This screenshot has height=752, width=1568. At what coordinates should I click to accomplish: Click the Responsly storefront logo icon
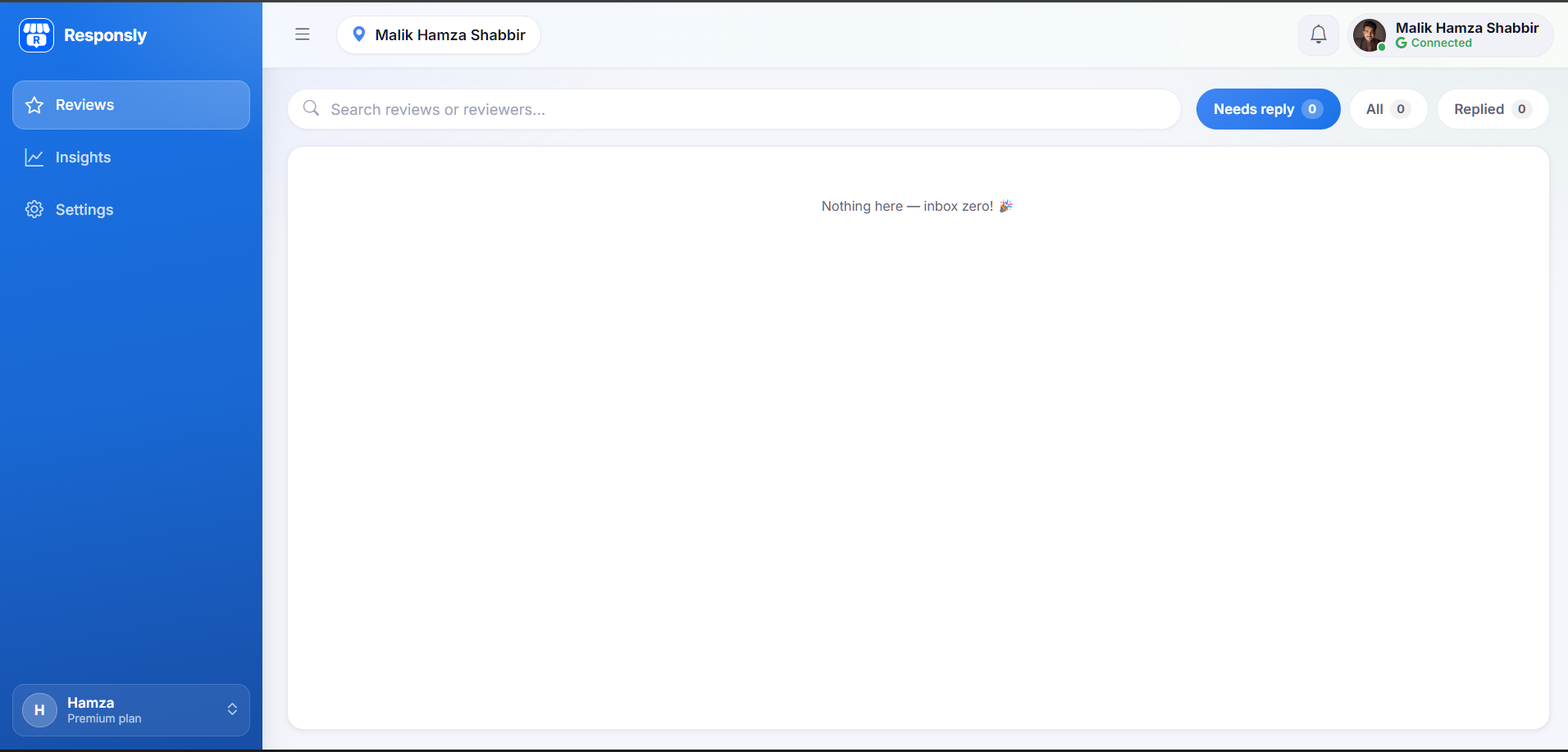click(x=36, y=35)
